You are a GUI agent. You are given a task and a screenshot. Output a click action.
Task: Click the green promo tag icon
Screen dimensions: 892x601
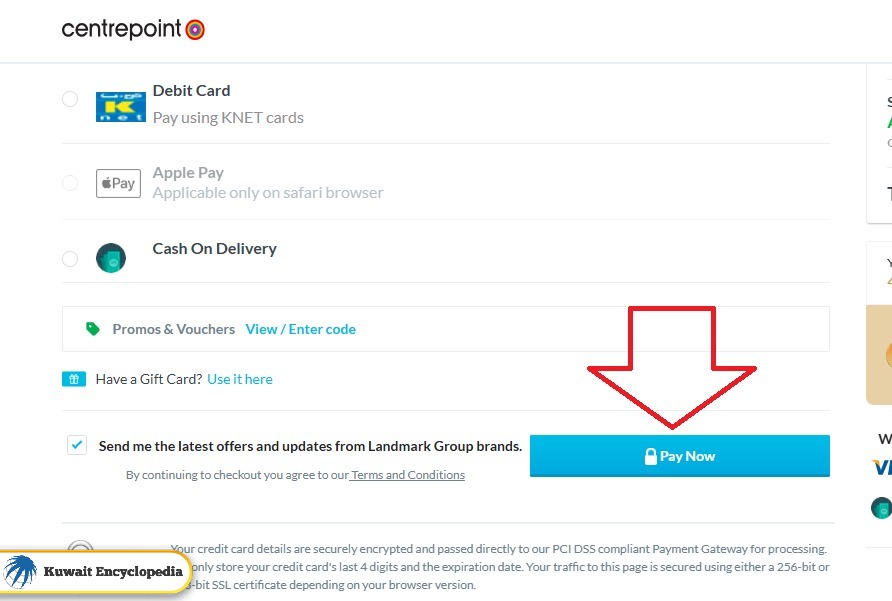pos(93,329)
